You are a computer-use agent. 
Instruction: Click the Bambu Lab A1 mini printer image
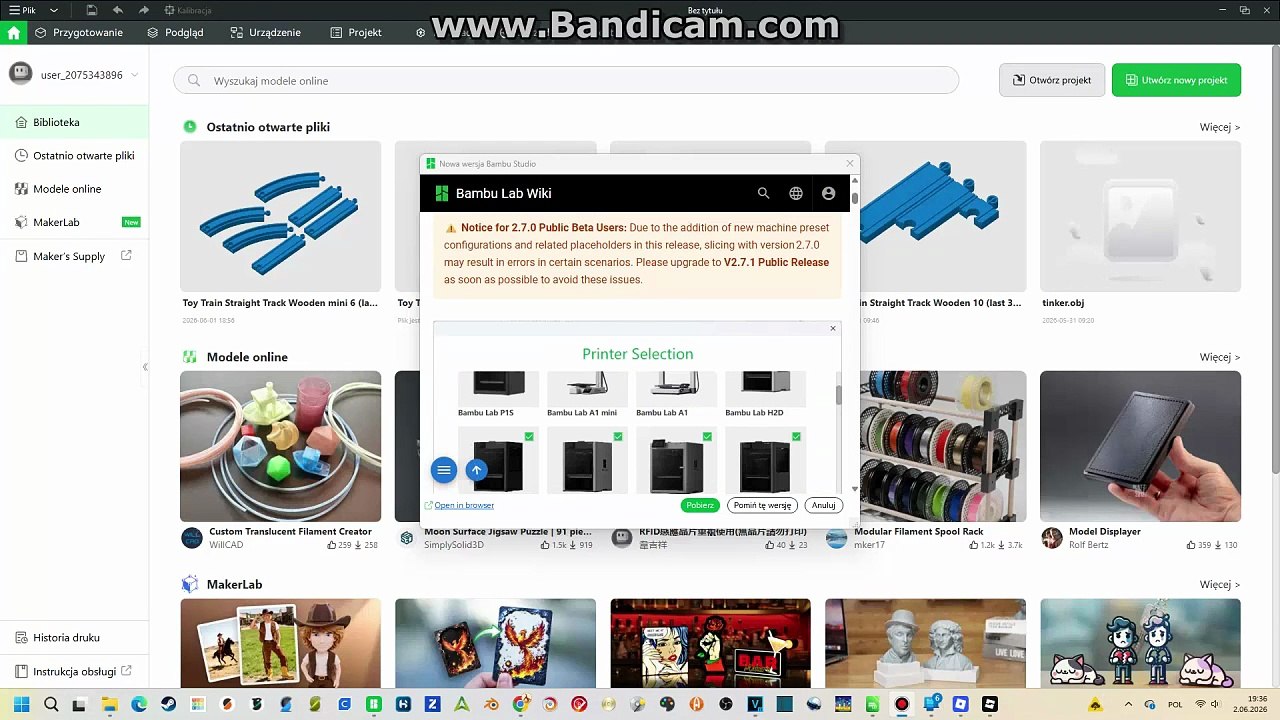point(588,388)
